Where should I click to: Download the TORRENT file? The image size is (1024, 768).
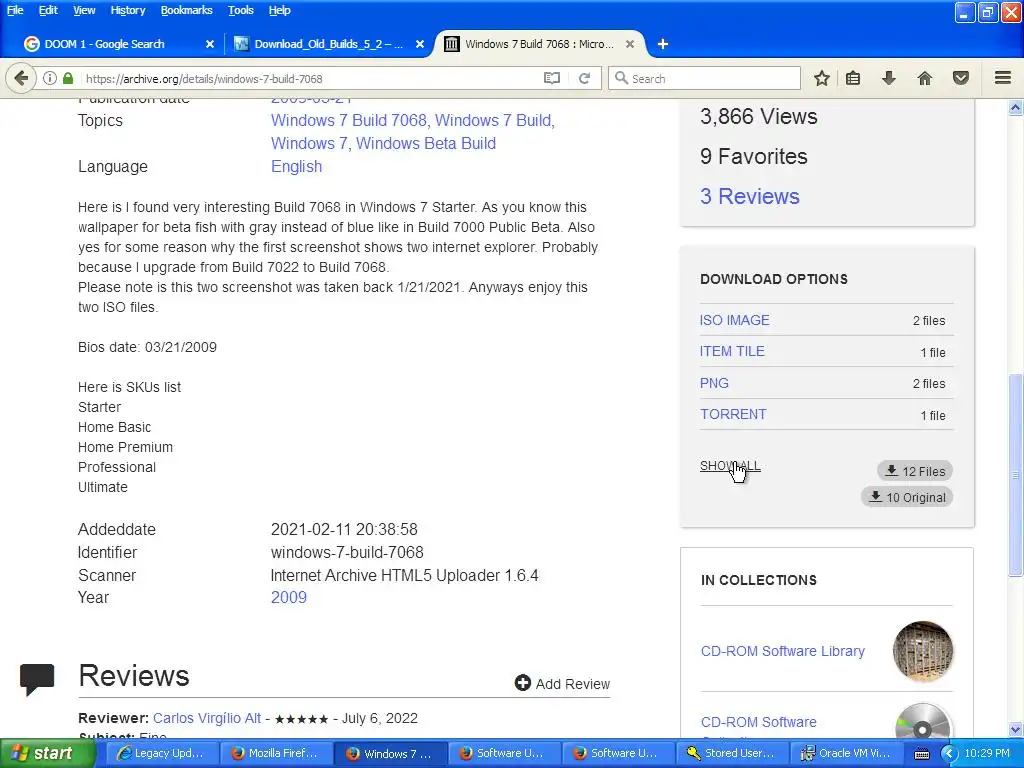(x=733, y=414)
